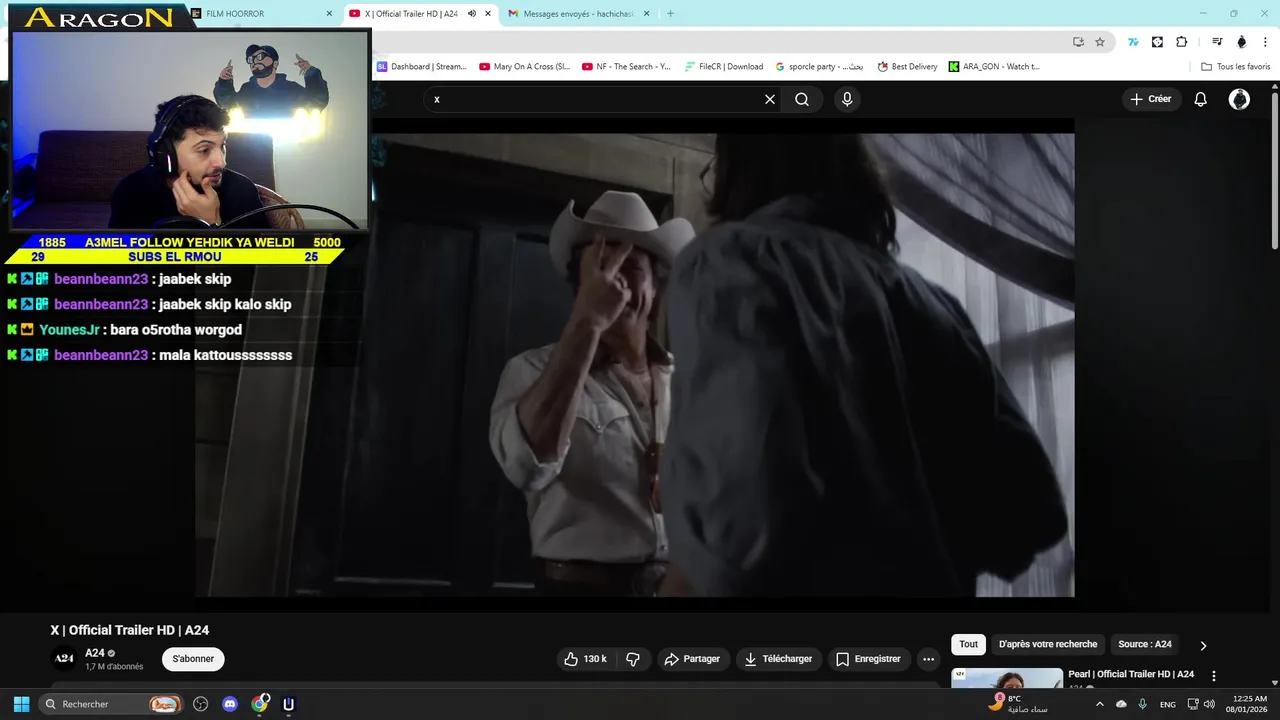Open the media control playlist icon
The width and height of the screenshot is (1280, 720).
(x=1217, y=42)
